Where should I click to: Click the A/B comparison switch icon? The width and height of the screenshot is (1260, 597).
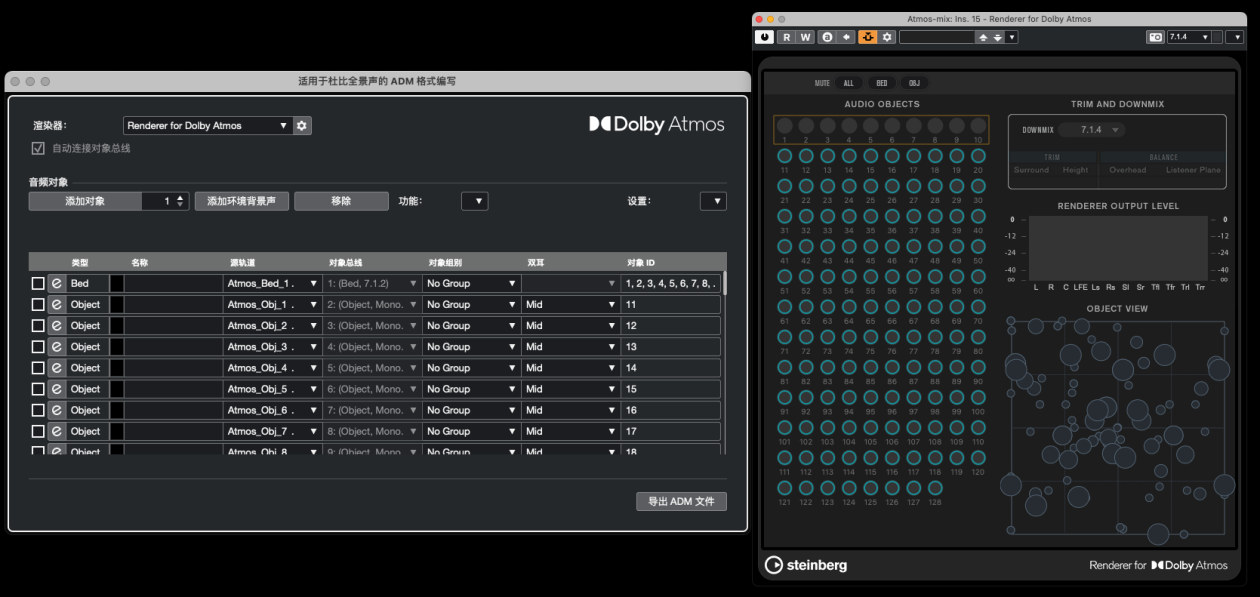[827, 37]
